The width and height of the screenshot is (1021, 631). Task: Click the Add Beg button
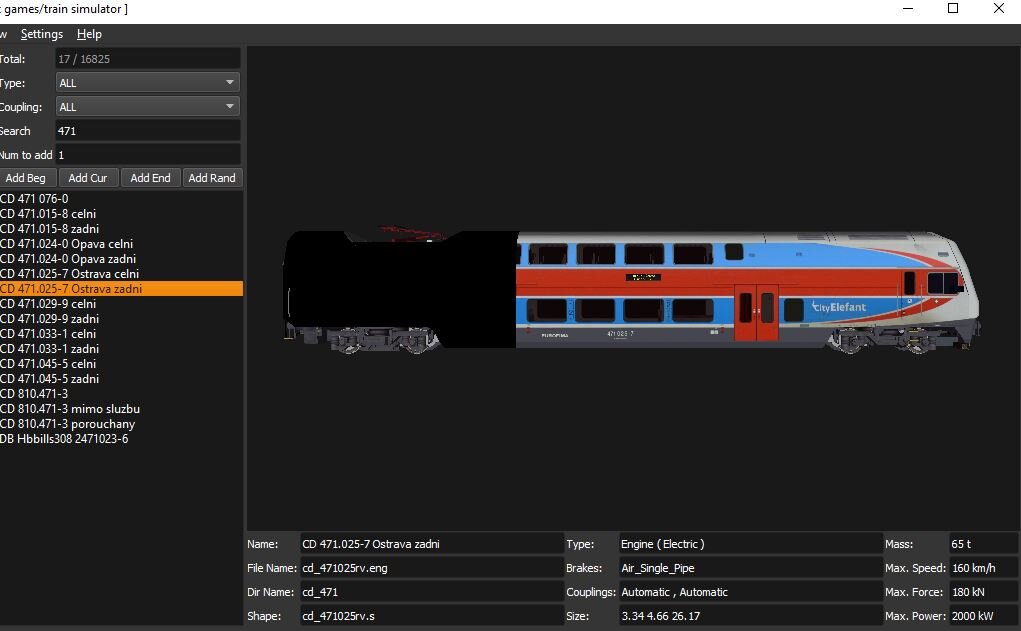[26, 178]
